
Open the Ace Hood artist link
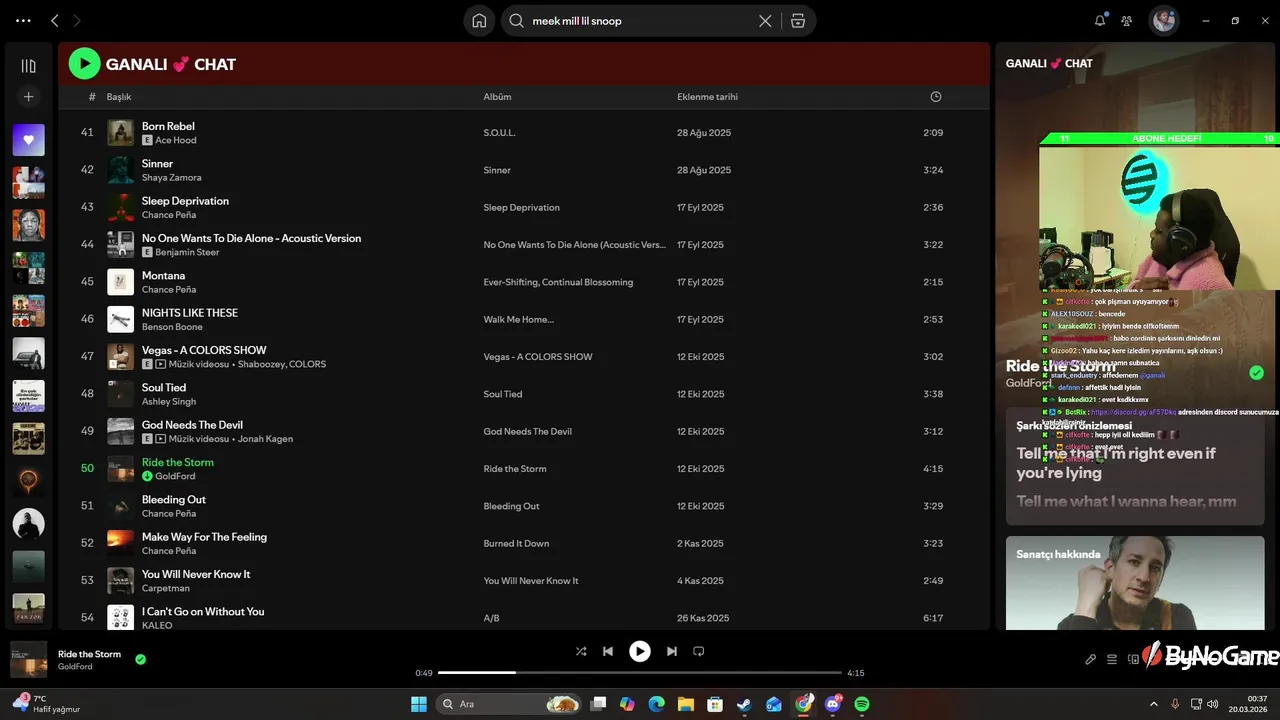pos(176,140)
